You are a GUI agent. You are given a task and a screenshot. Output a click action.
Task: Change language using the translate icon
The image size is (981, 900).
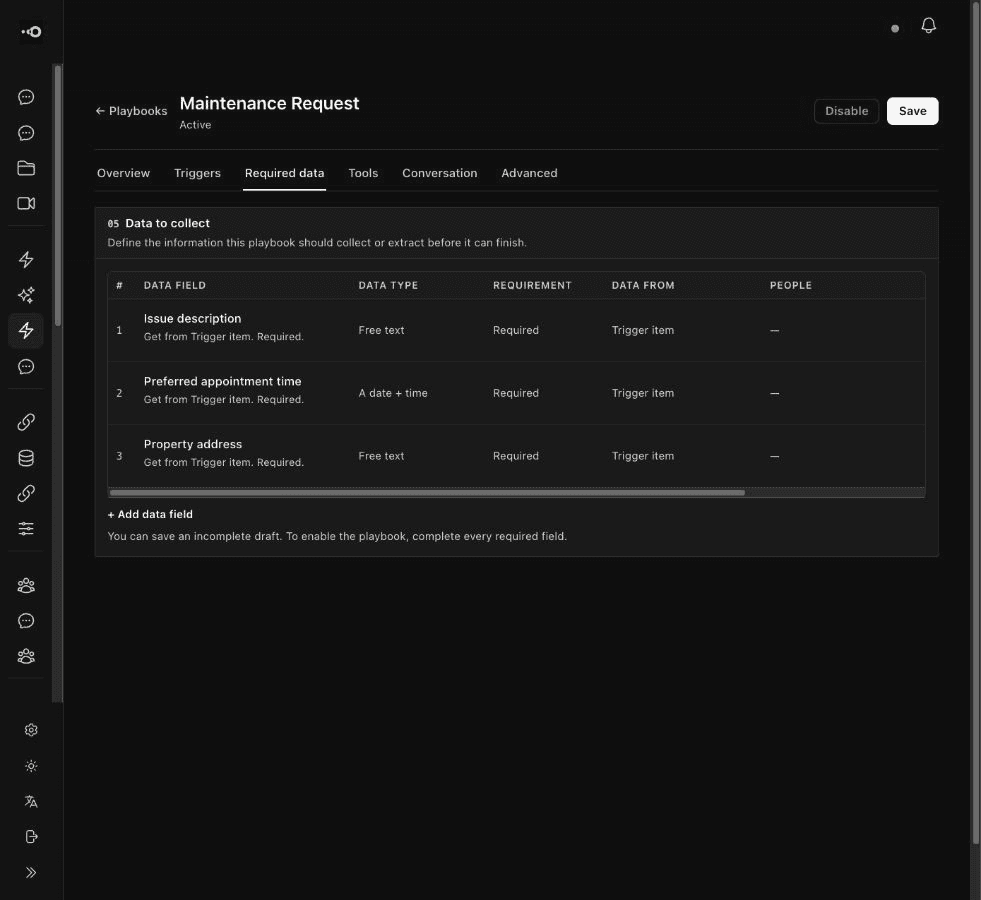point(31,801)
